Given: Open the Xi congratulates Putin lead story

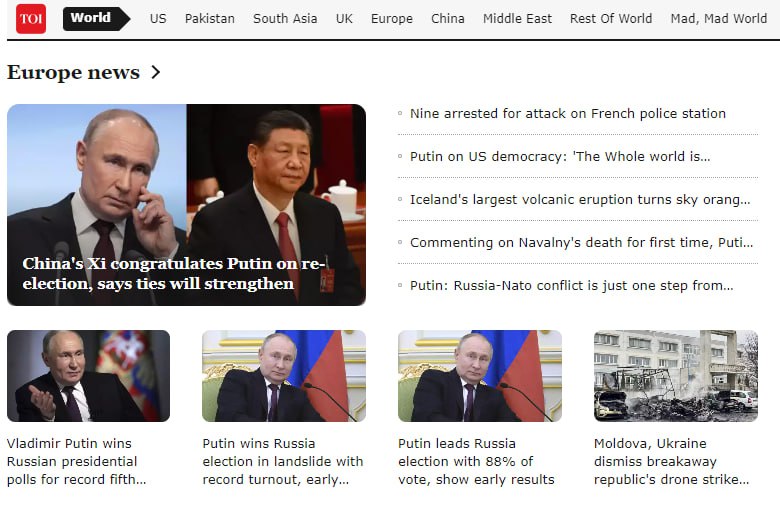Looking at the screenshot, I should coord(187,205).
